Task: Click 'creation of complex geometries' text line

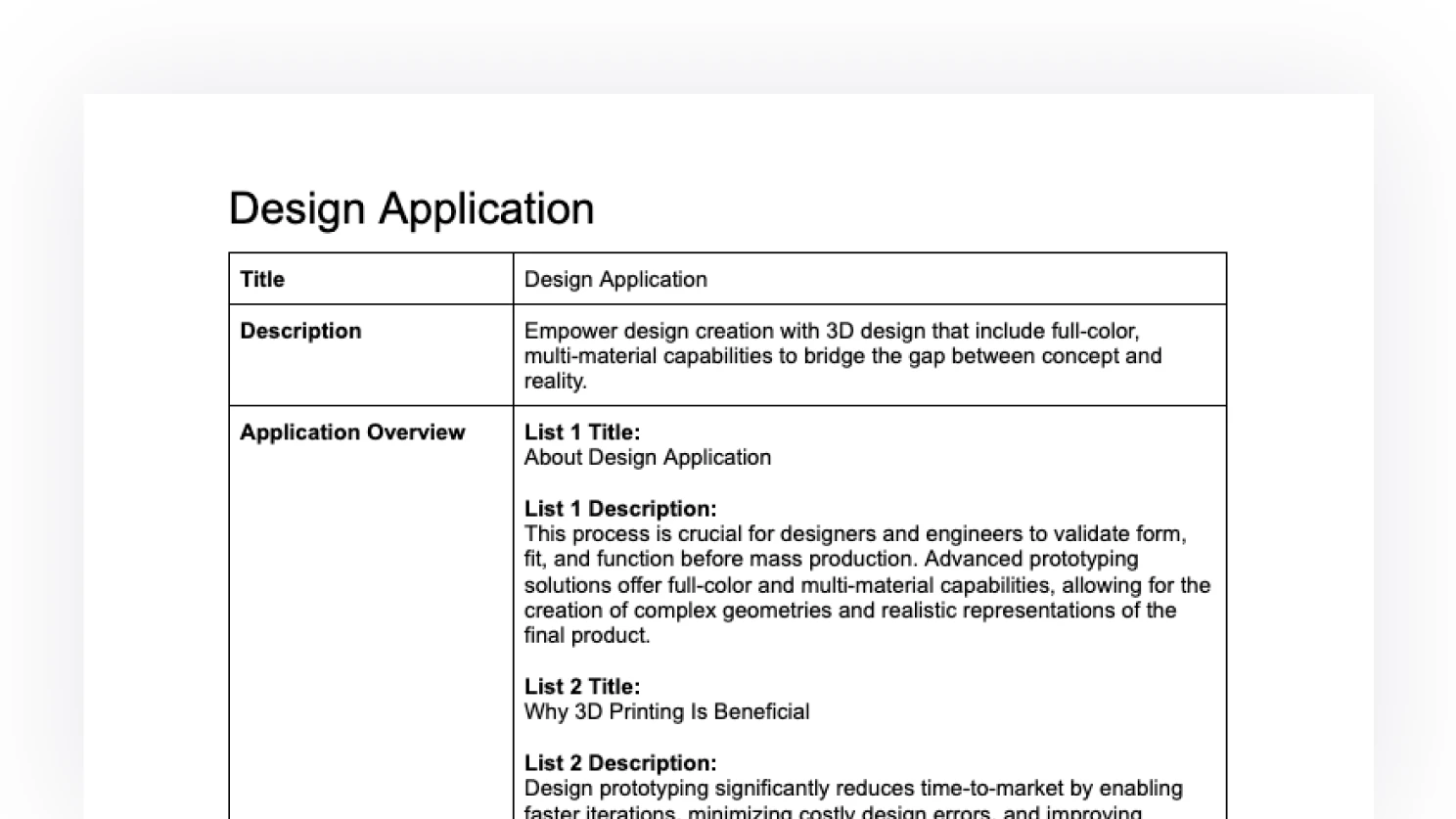Action: pyautogui.click(x=849, y=611)
